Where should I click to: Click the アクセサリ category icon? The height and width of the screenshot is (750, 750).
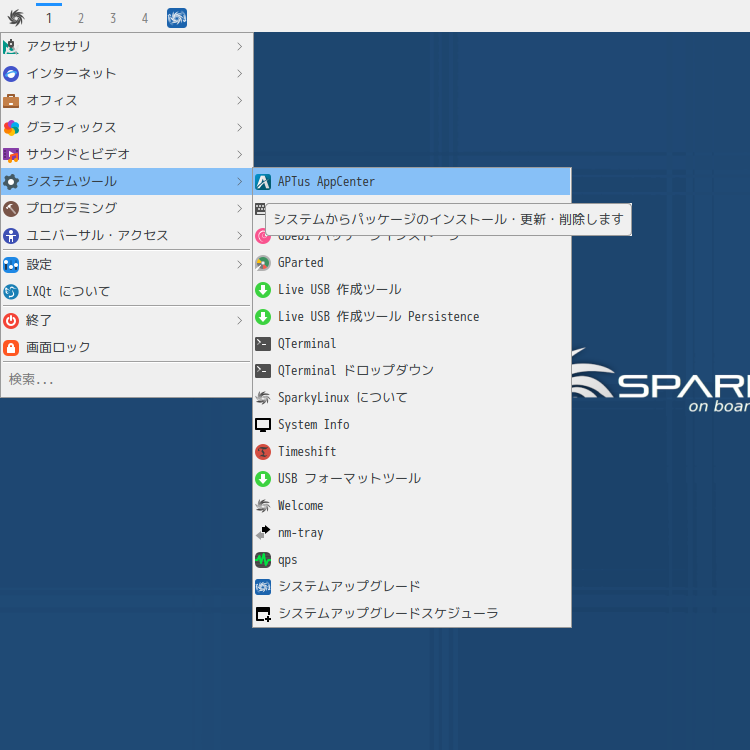11,47
